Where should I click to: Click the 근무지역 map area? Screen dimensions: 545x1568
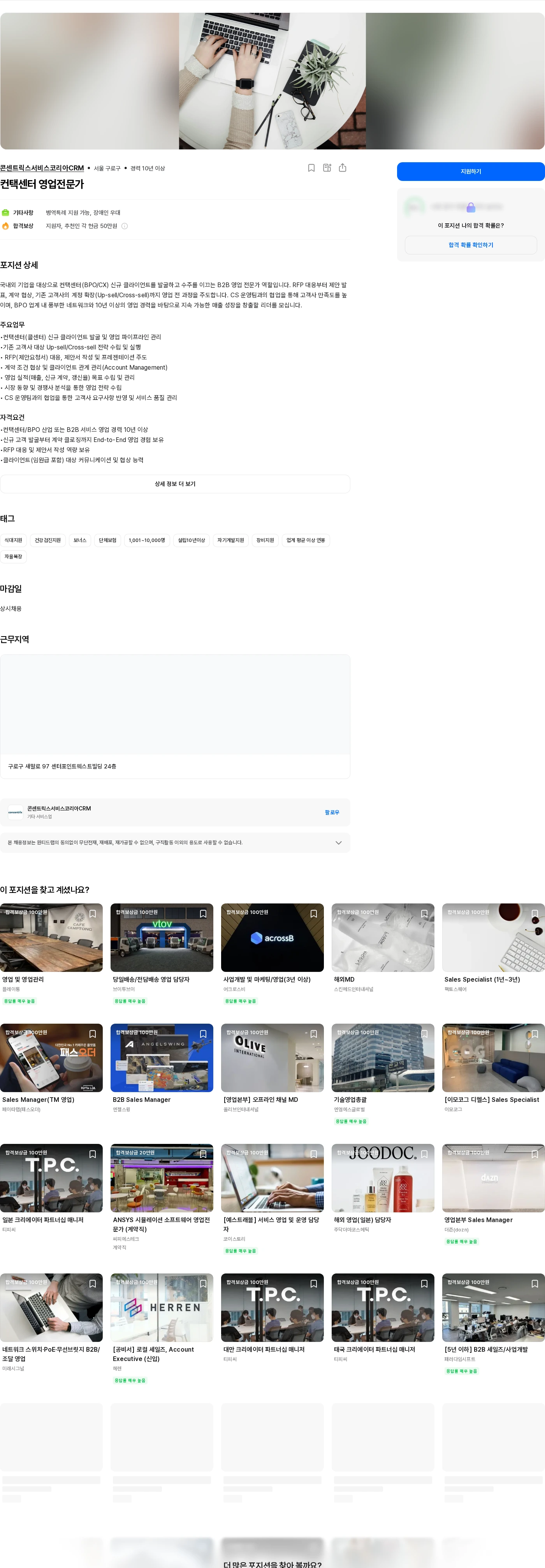pyautogui.click(x=176, y=705)
